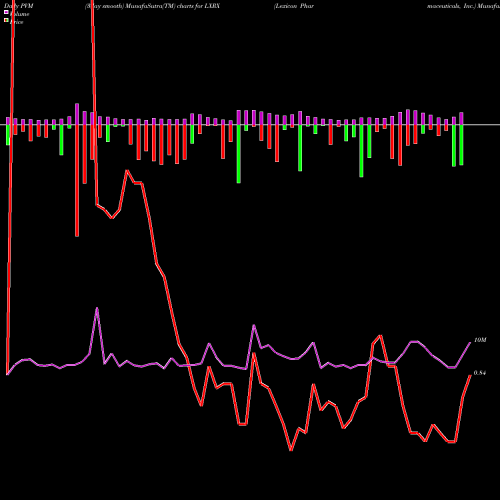Image resolution: width=500 pixels, height=500 pixels.
Task: Click the Price legend label
Action: 16,22
